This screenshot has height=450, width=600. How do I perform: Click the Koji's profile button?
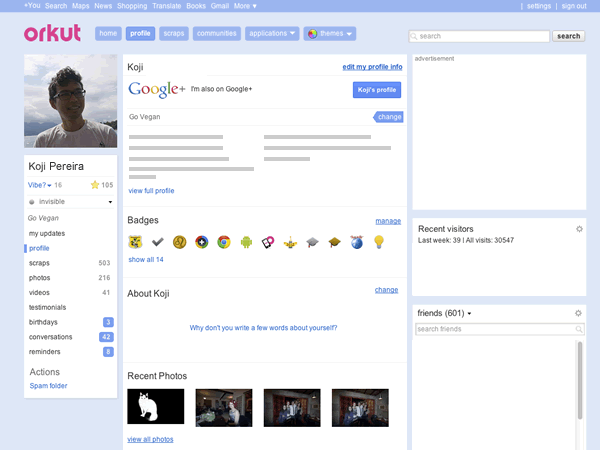(377, 90)
